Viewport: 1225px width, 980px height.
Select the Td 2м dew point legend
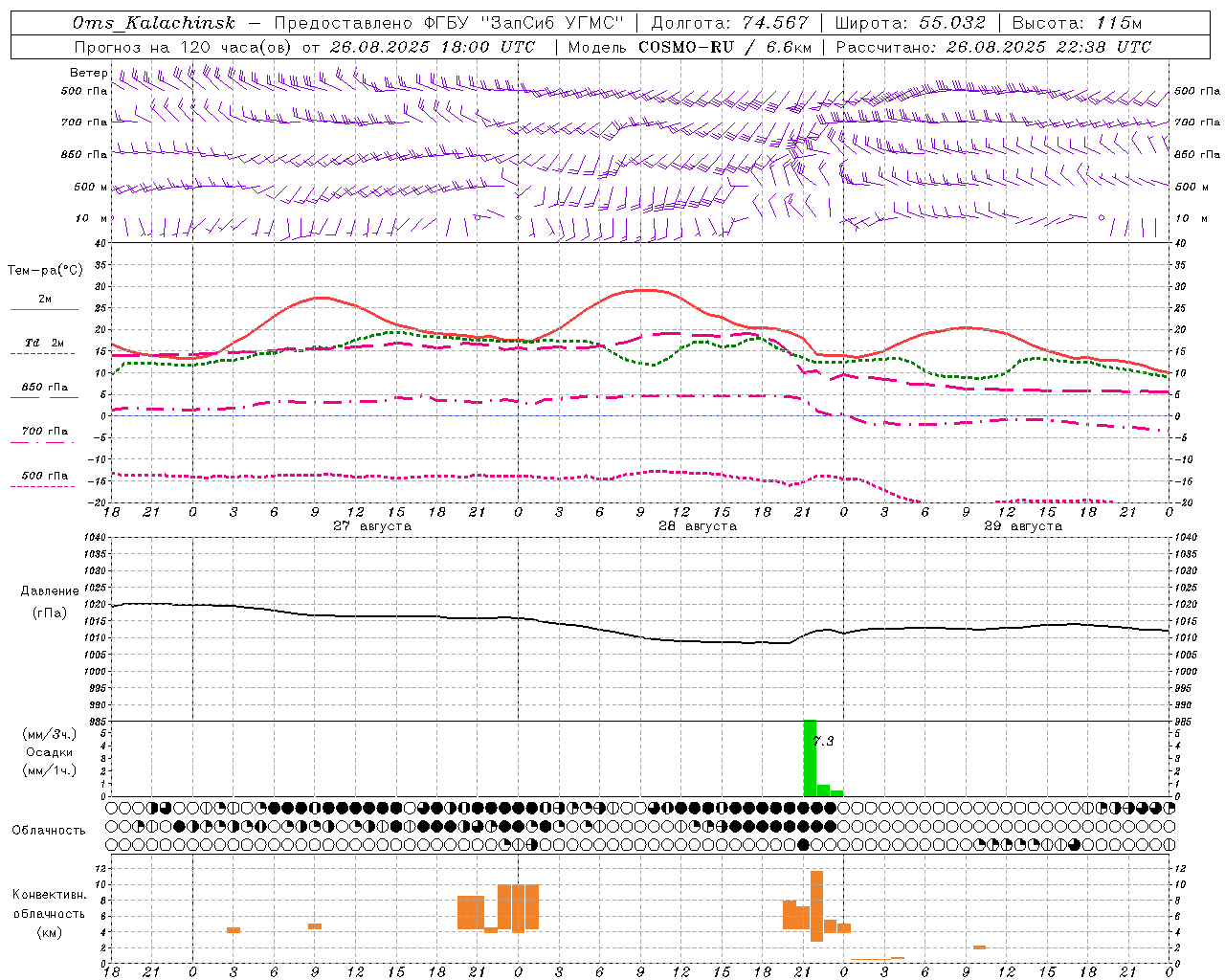click(x=44, y=345)
